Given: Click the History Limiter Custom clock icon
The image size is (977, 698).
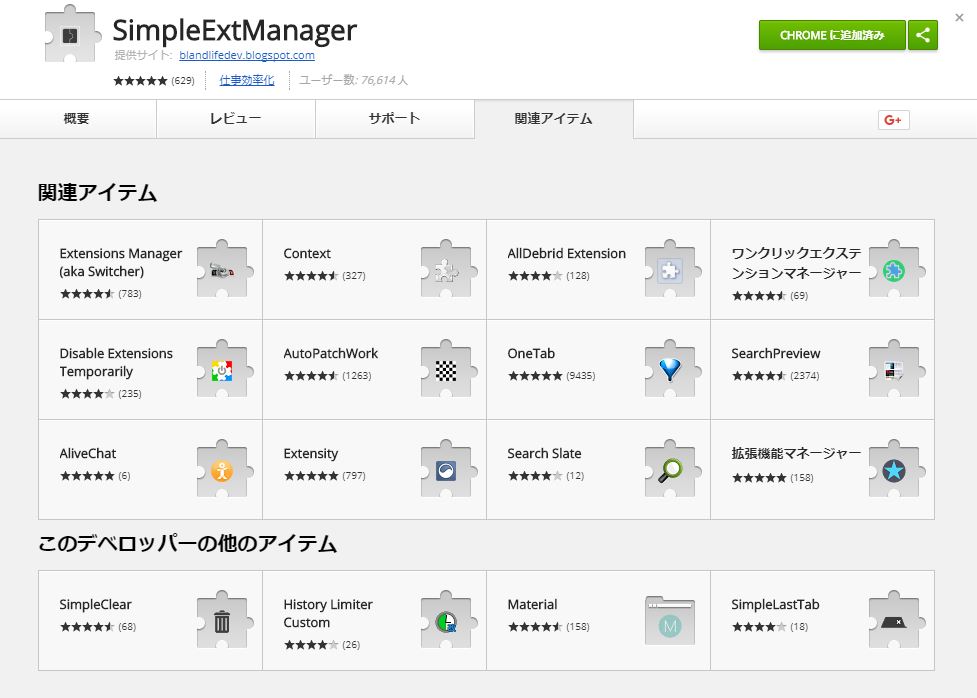Looking at the screenshot, I should click(449, 620).
